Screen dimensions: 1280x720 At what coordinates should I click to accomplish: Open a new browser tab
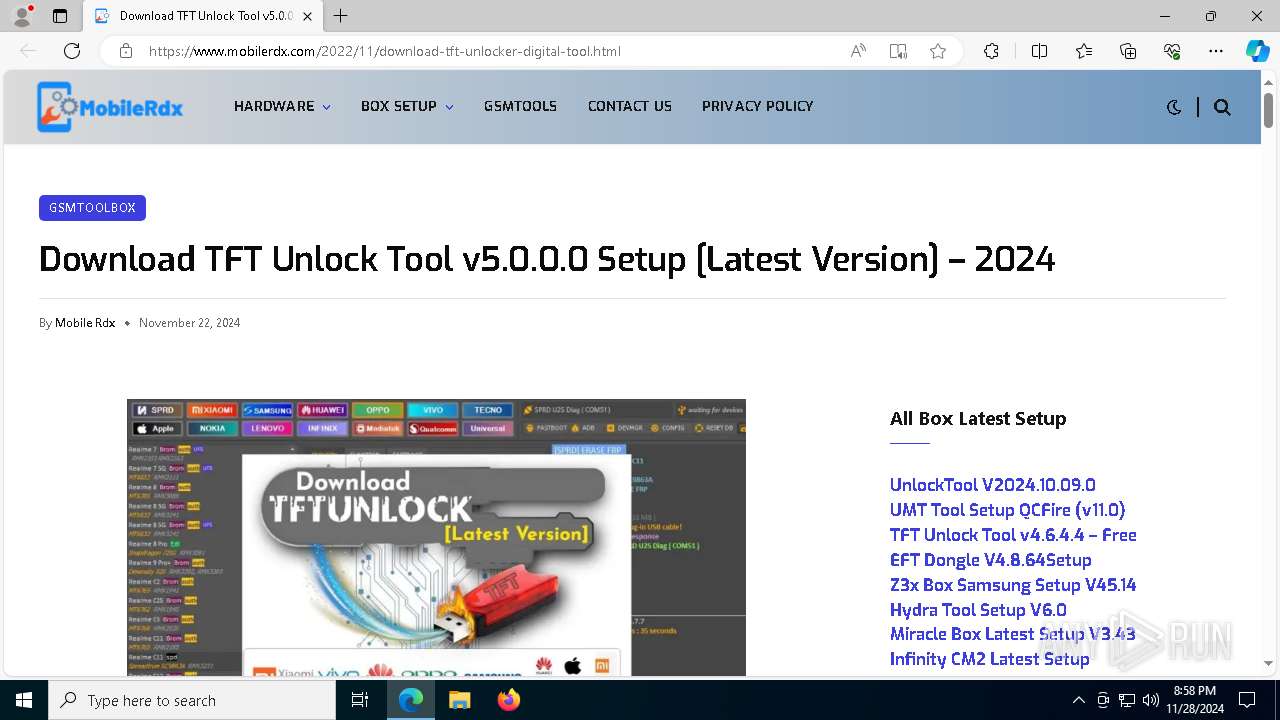[341, 16]
